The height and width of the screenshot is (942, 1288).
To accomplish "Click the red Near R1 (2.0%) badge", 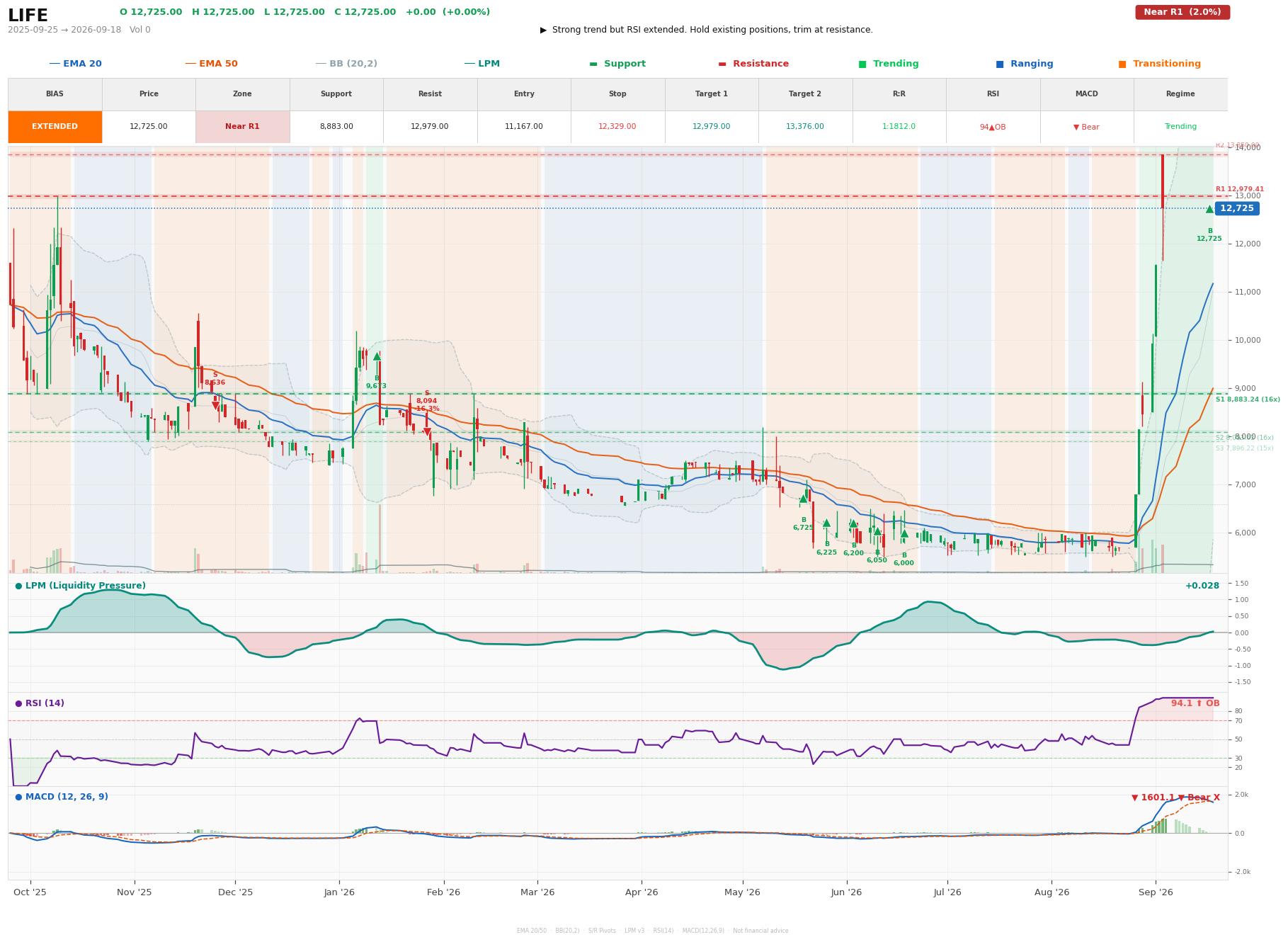I will click(1182, 12).
